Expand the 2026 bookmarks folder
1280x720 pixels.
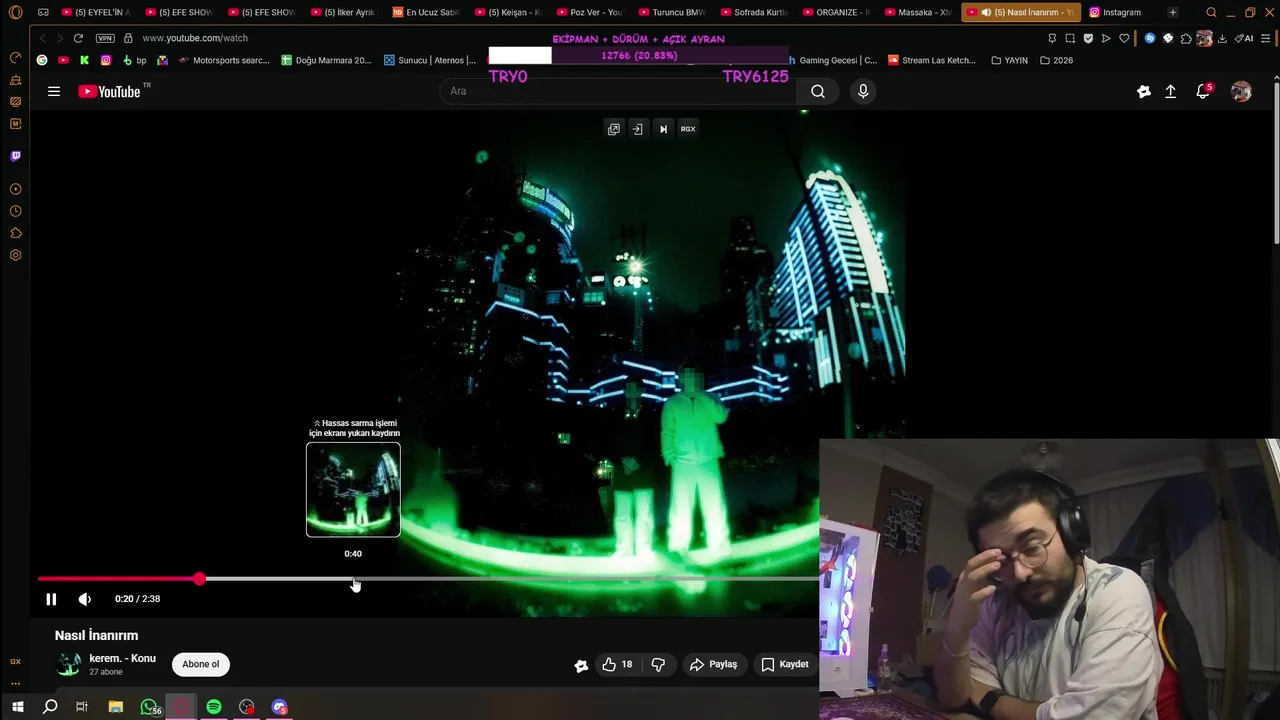(1056, 60)
